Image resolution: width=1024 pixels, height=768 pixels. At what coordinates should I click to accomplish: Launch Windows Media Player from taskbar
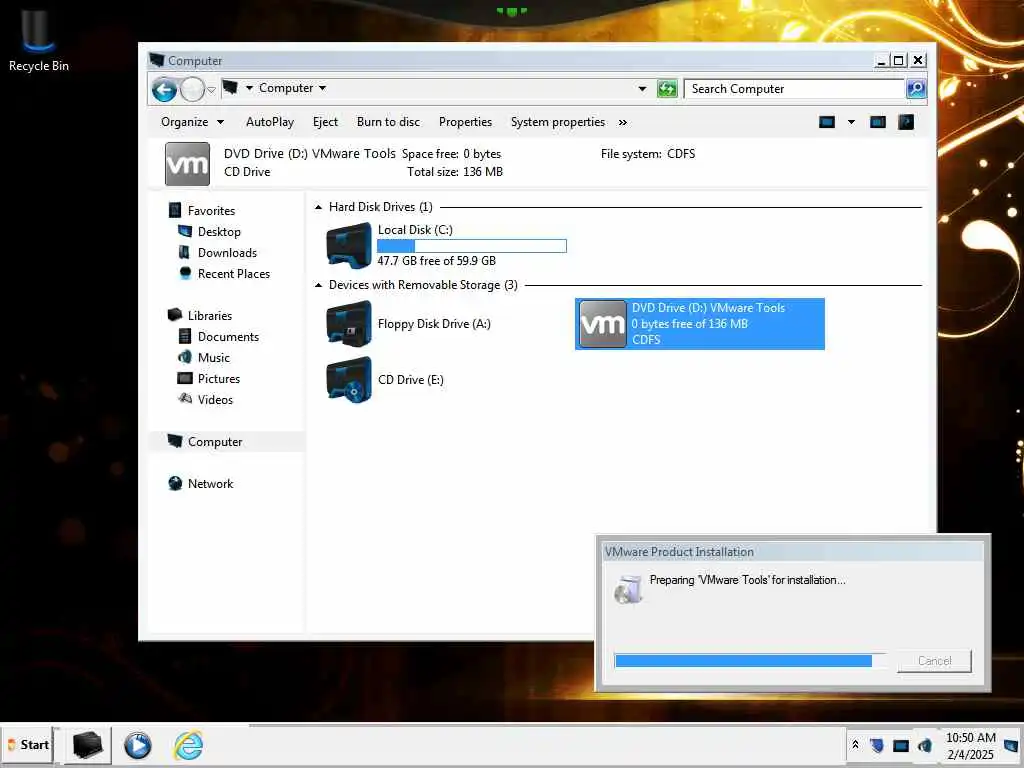pos(138,745)
